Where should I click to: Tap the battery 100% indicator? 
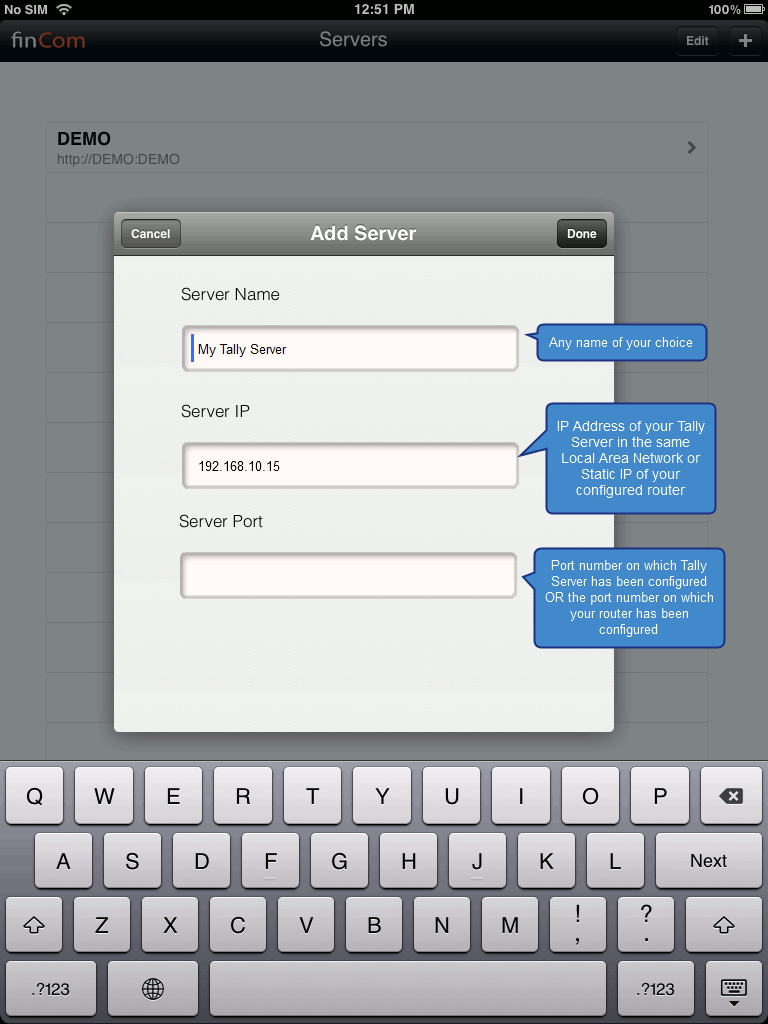coord(737,9)
